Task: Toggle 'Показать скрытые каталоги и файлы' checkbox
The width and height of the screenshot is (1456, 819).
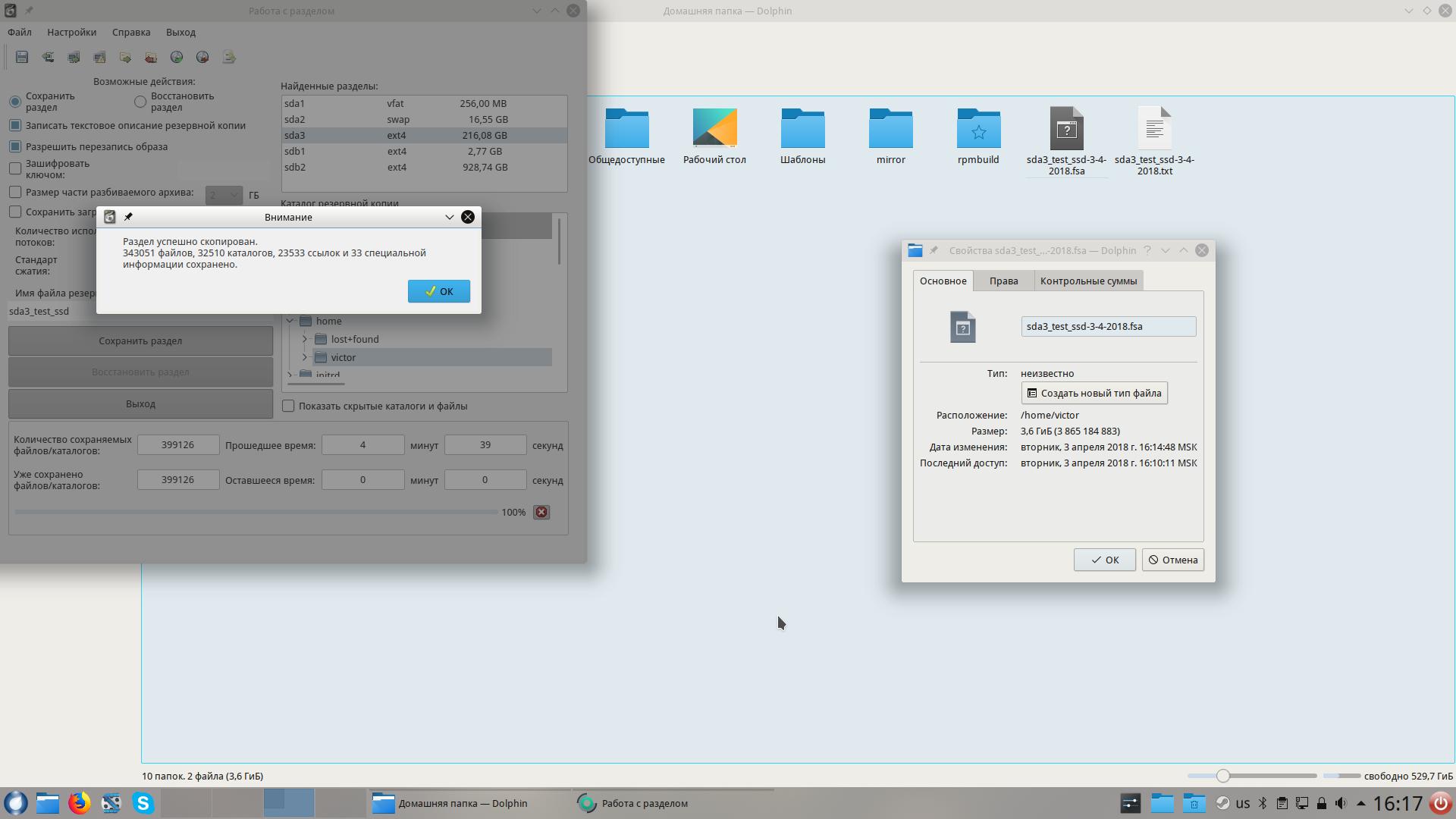Action: 288,406
